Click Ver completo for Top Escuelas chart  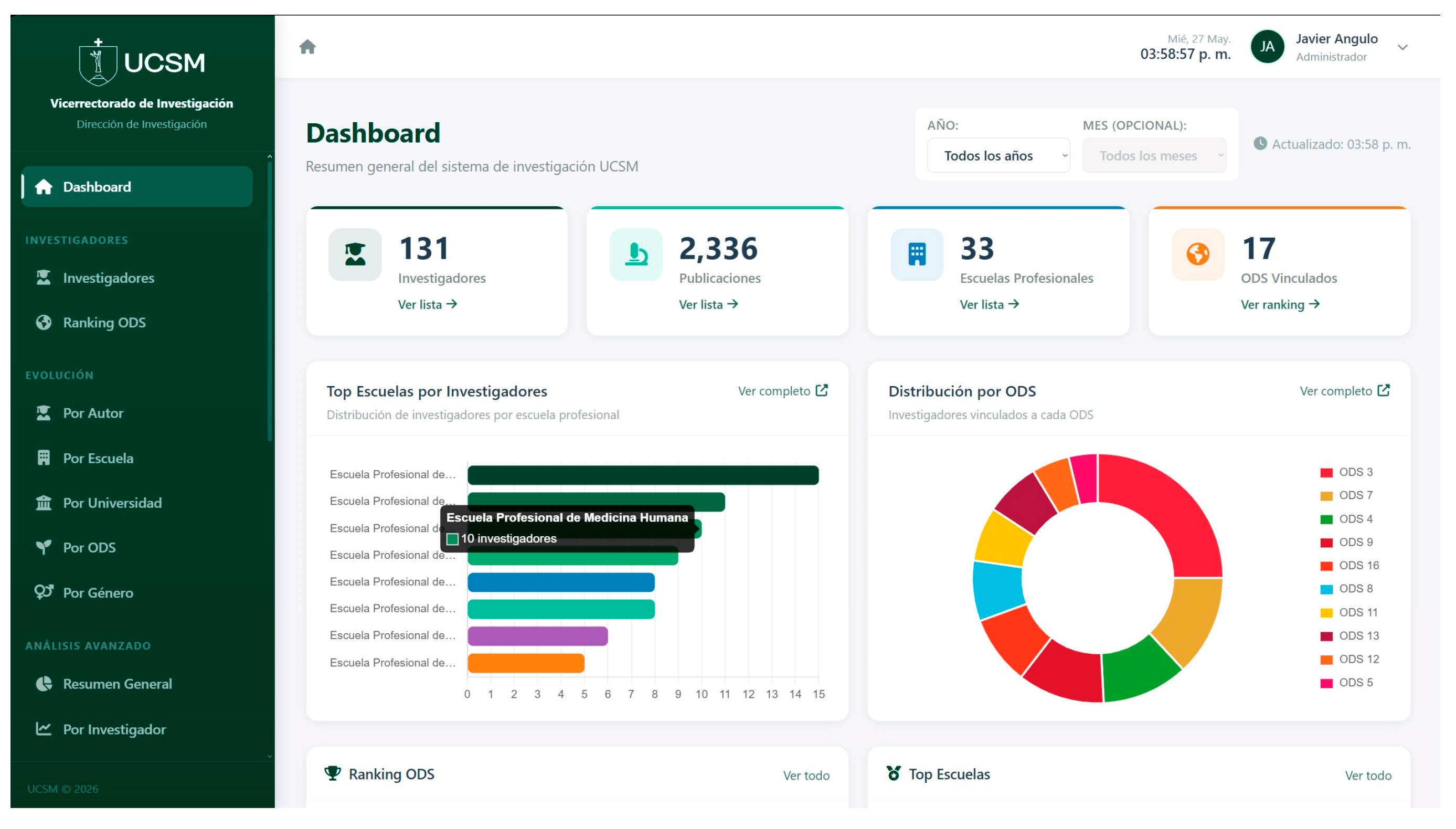pos(783,390)
